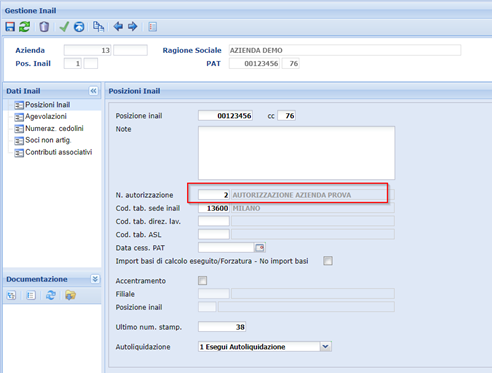Click the list view icon in toolbar

pos(153,27)
